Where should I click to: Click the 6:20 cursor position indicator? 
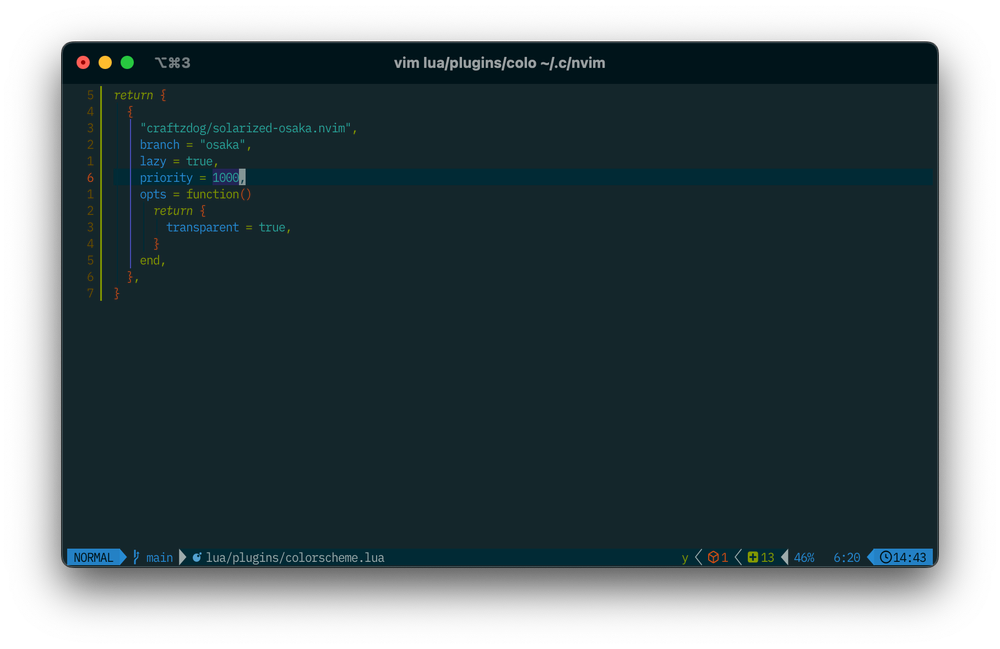coord(846,557)
